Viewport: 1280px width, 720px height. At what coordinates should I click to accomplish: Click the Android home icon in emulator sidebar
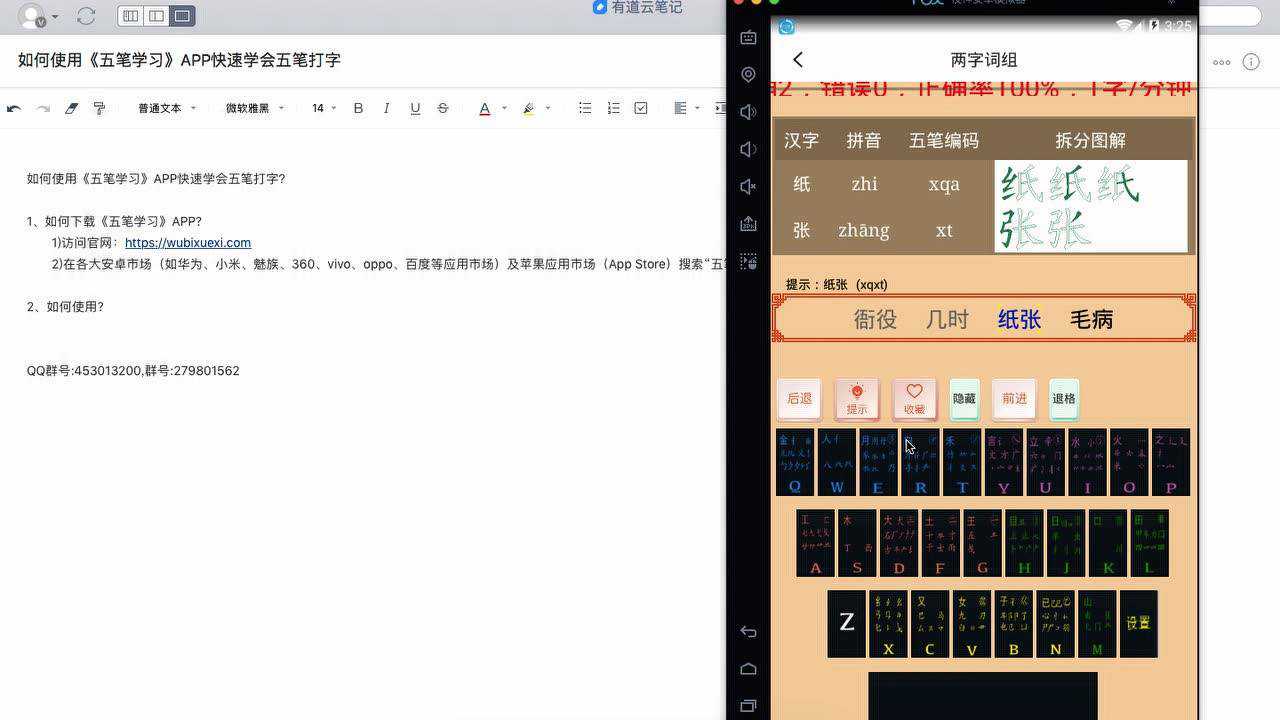[x=748, y=669]
